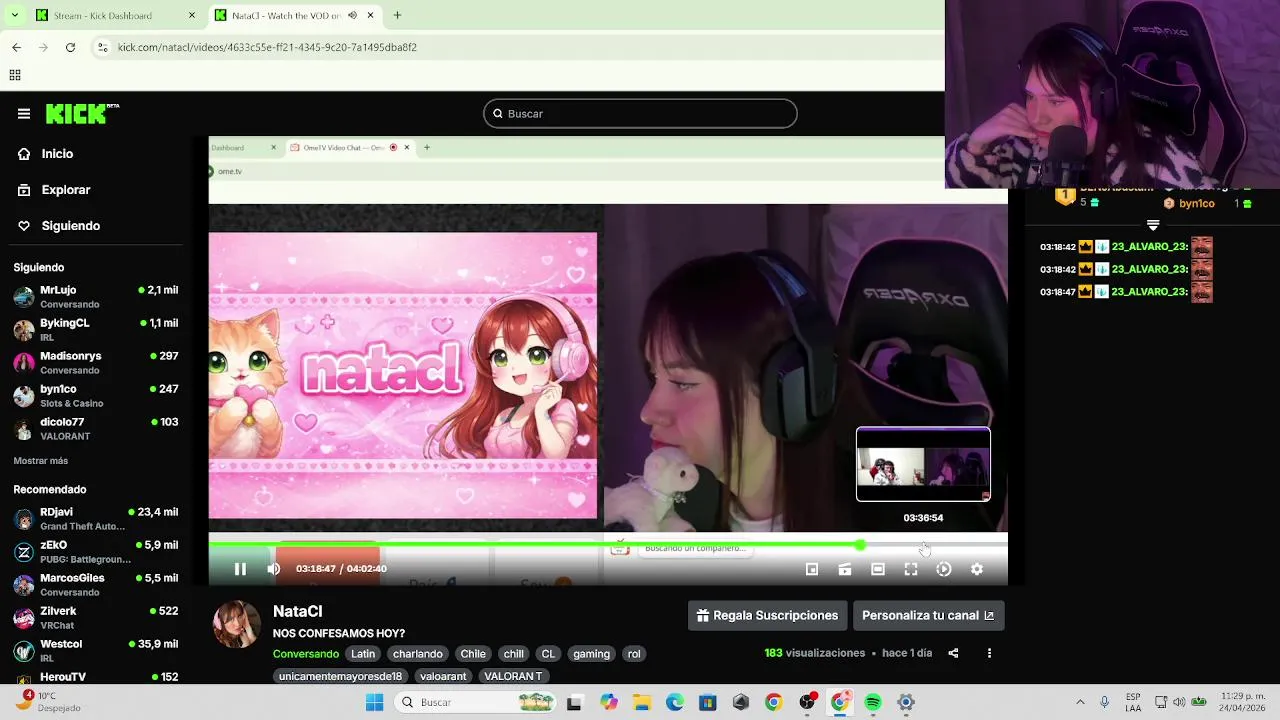Open Madisonrys channel in the sidebar

point(96,363)
